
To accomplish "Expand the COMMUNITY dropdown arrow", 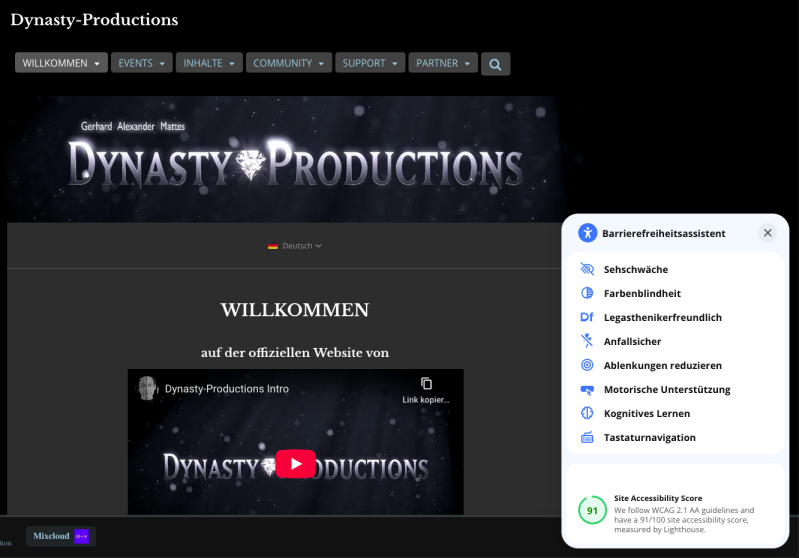I will tap(321, 64).
